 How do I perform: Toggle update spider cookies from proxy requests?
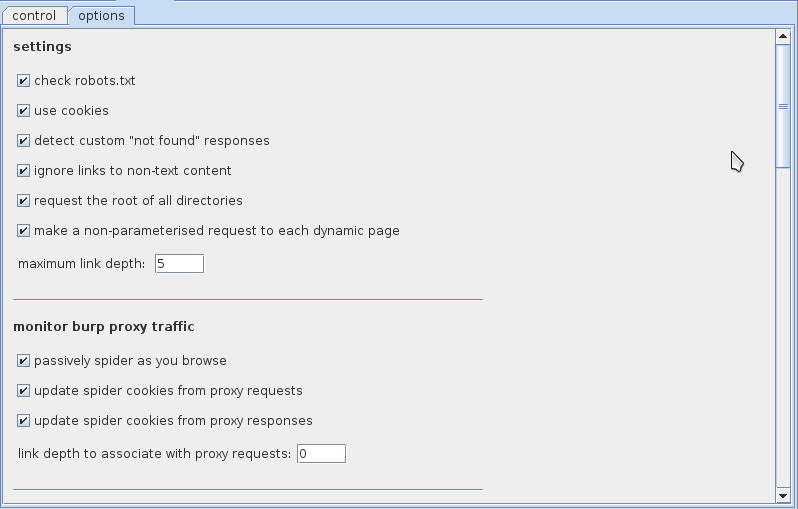click(x=23, y=390)
